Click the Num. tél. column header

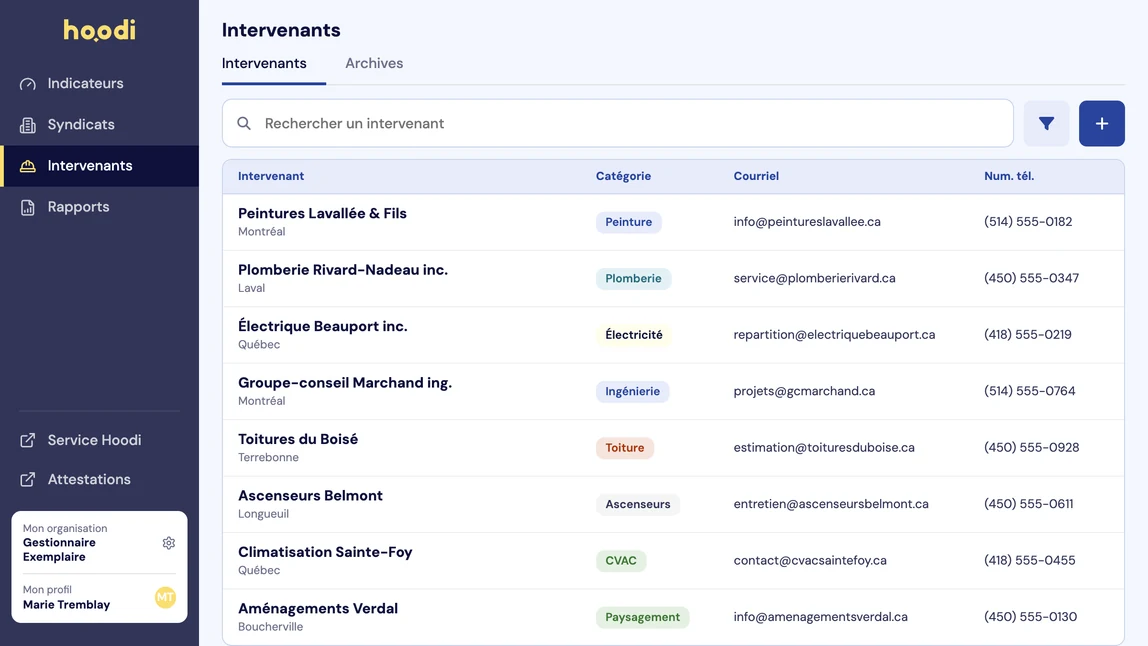coord(1009,177)
